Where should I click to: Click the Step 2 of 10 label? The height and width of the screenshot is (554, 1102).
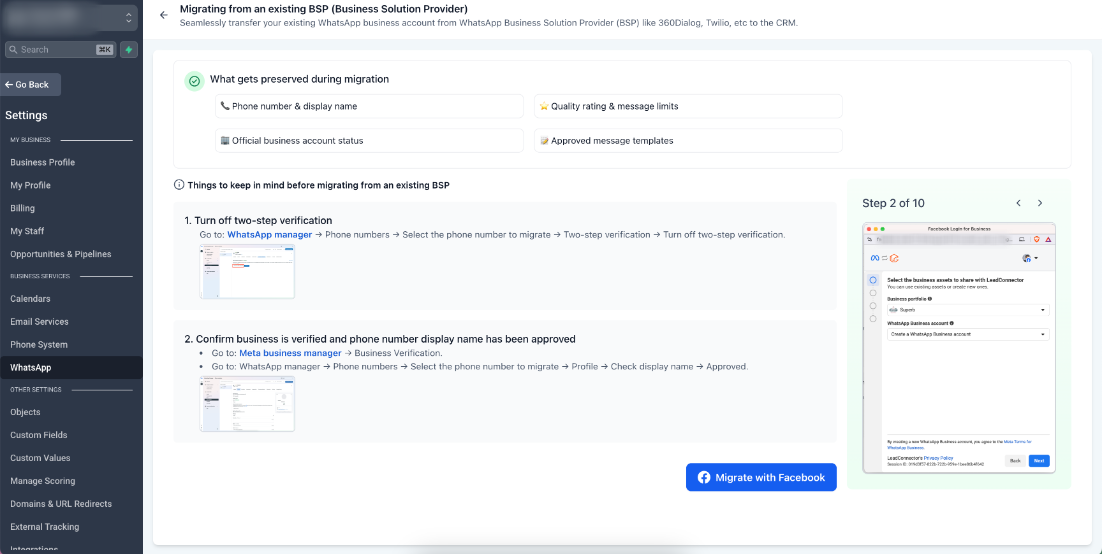pyautogui.click(x=893, y=203)
